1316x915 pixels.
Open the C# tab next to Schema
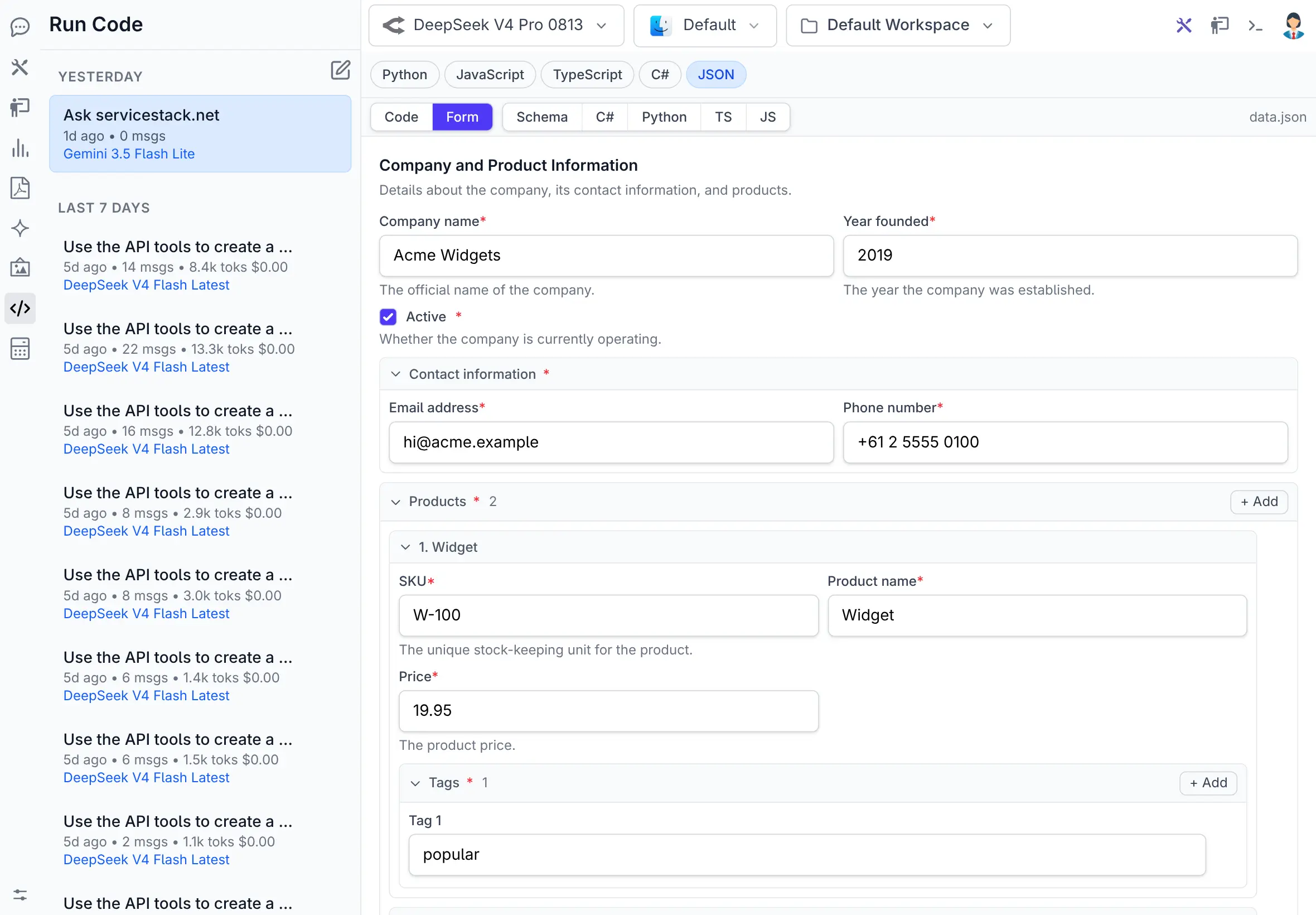coord(604,117)
